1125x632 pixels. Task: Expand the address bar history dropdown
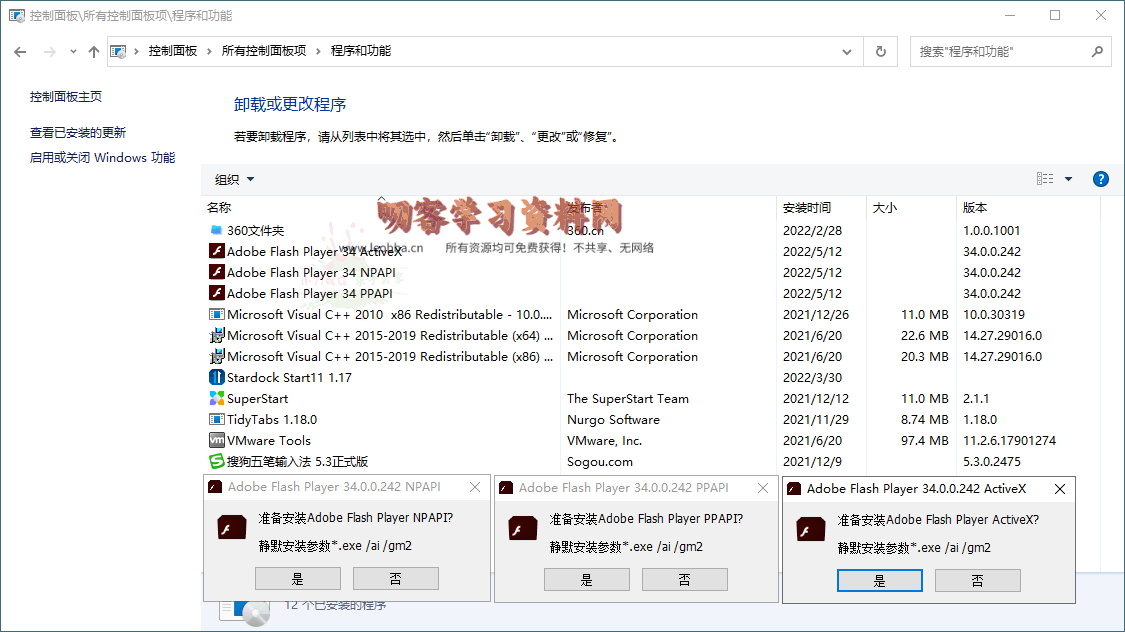click(847, 51)
